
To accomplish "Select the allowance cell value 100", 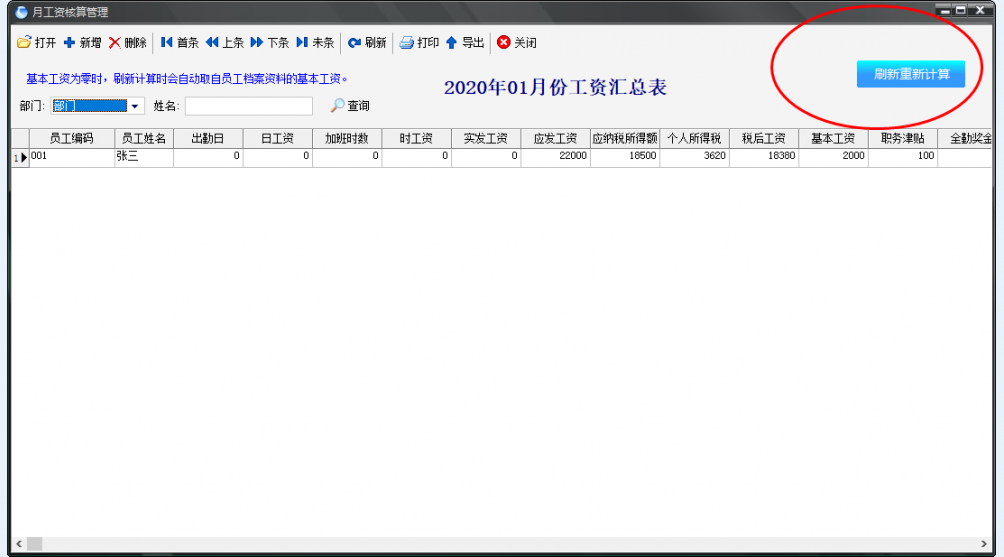I will (903, 157).
